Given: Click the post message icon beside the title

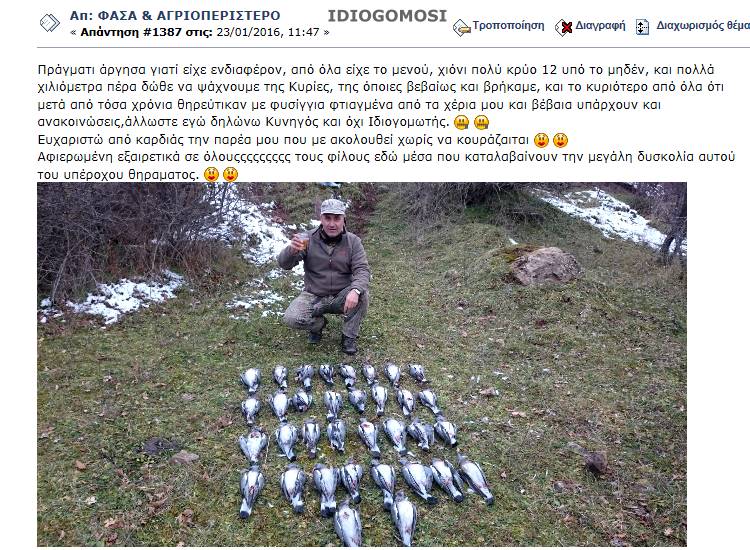Looking at the screenshot, I should 50,22.
